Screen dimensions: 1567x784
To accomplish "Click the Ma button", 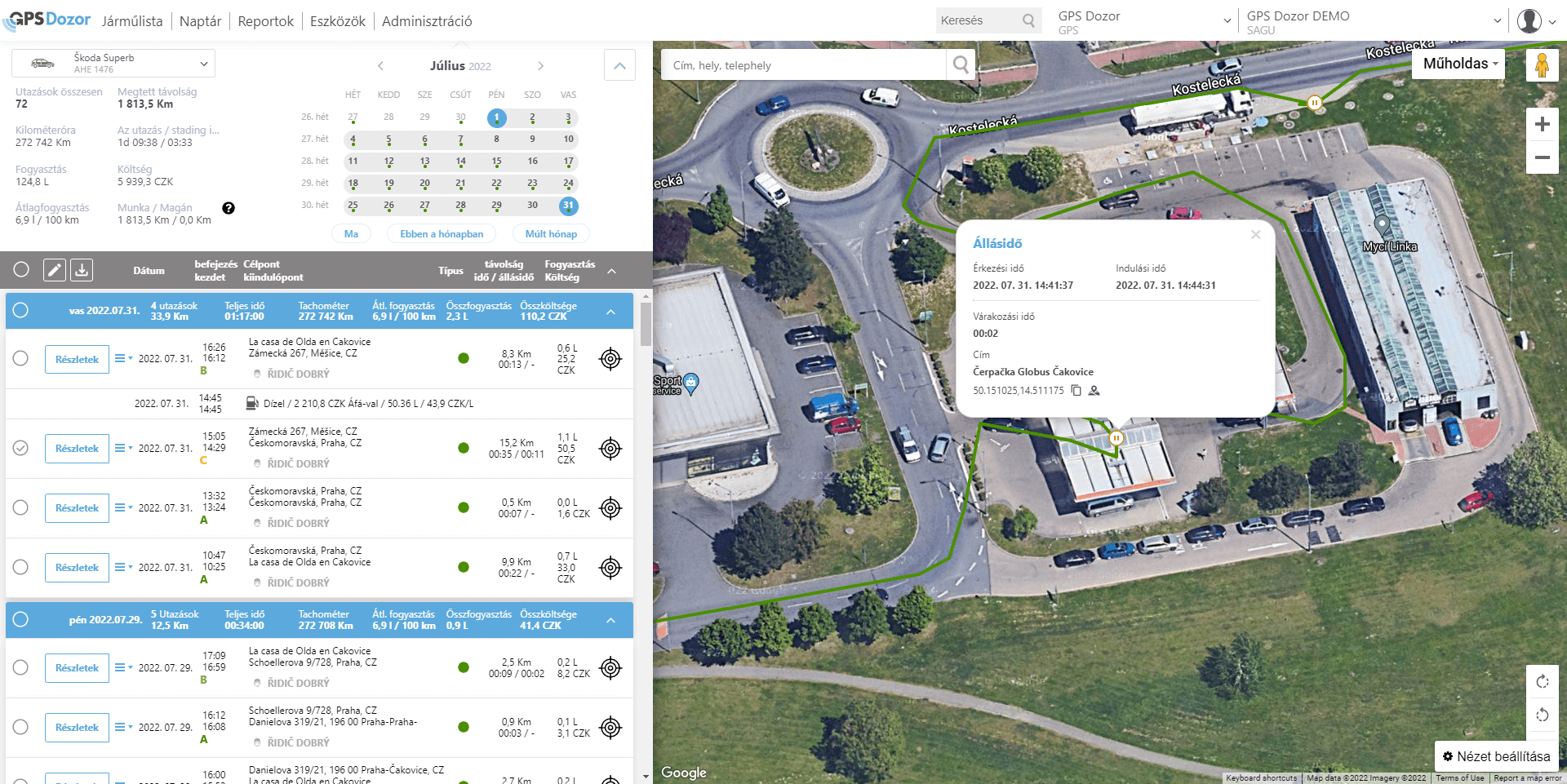I will pyautogui.click(x=351, y=234).
